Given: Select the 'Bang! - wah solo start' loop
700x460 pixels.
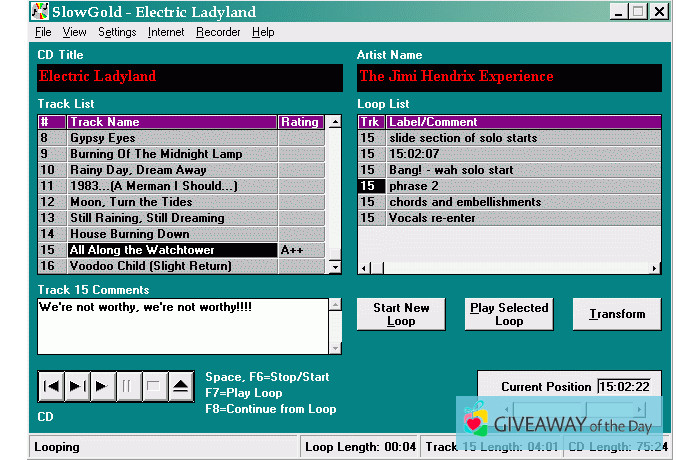Looking at the screenshot, I should click(x=451, y=170).
